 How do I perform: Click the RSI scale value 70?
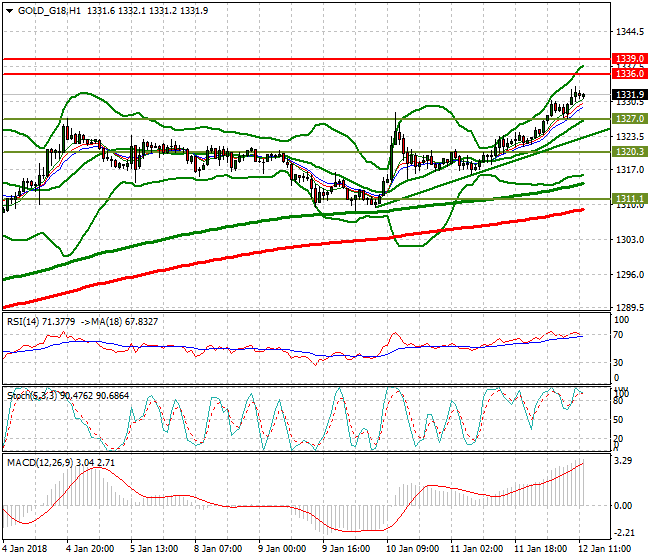pyautogui.click(x=618, y=335)
